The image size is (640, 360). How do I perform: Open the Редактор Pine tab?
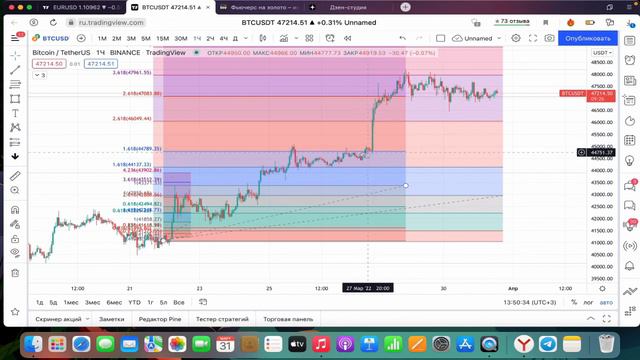(x=160, y=319)
